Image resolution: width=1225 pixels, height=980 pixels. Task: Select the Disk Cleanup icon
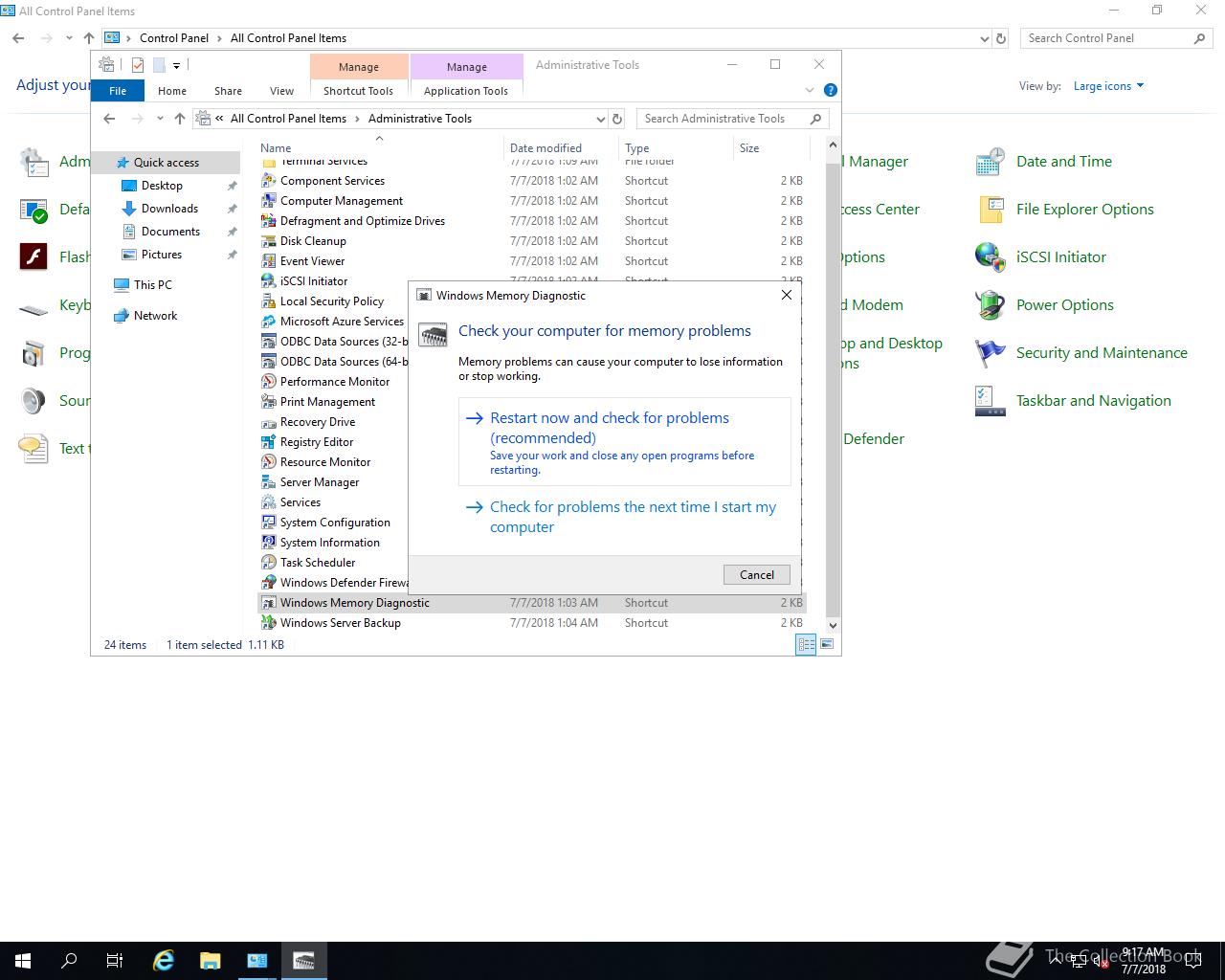click(x=269, y=241)
